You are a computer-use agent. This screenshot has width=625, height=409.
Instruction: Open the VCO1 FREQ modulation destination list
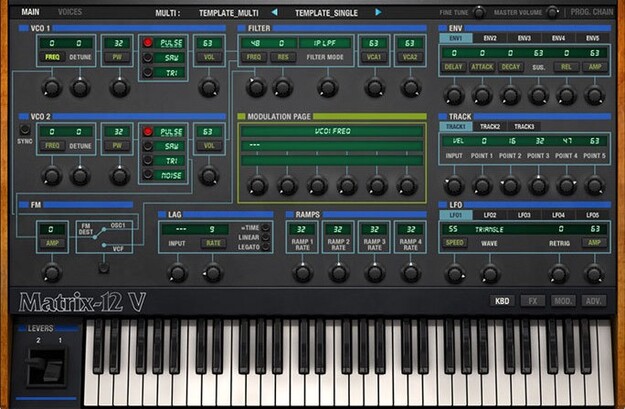[316, 130]
